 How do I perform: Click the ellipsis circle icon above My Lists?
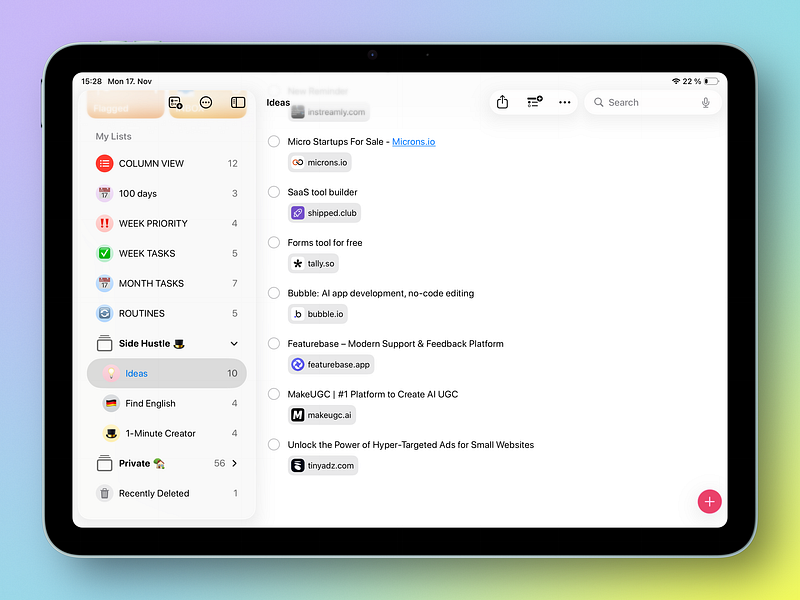tap(206, 102)
